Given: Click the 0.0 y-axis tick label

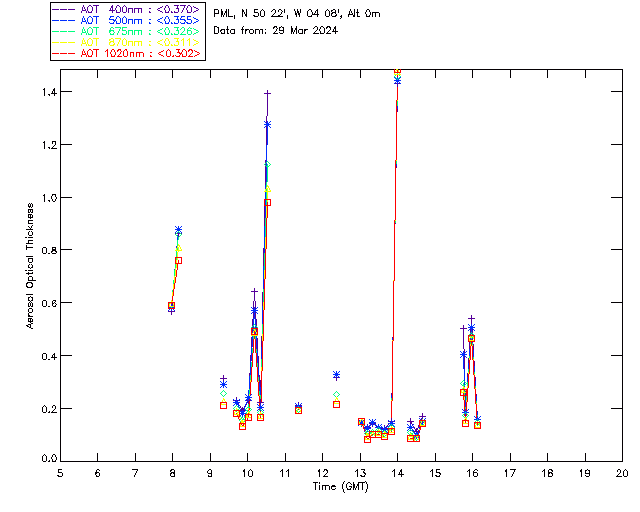Looking at the screenshot, I should pyautogui.click(x=49, y=459).
